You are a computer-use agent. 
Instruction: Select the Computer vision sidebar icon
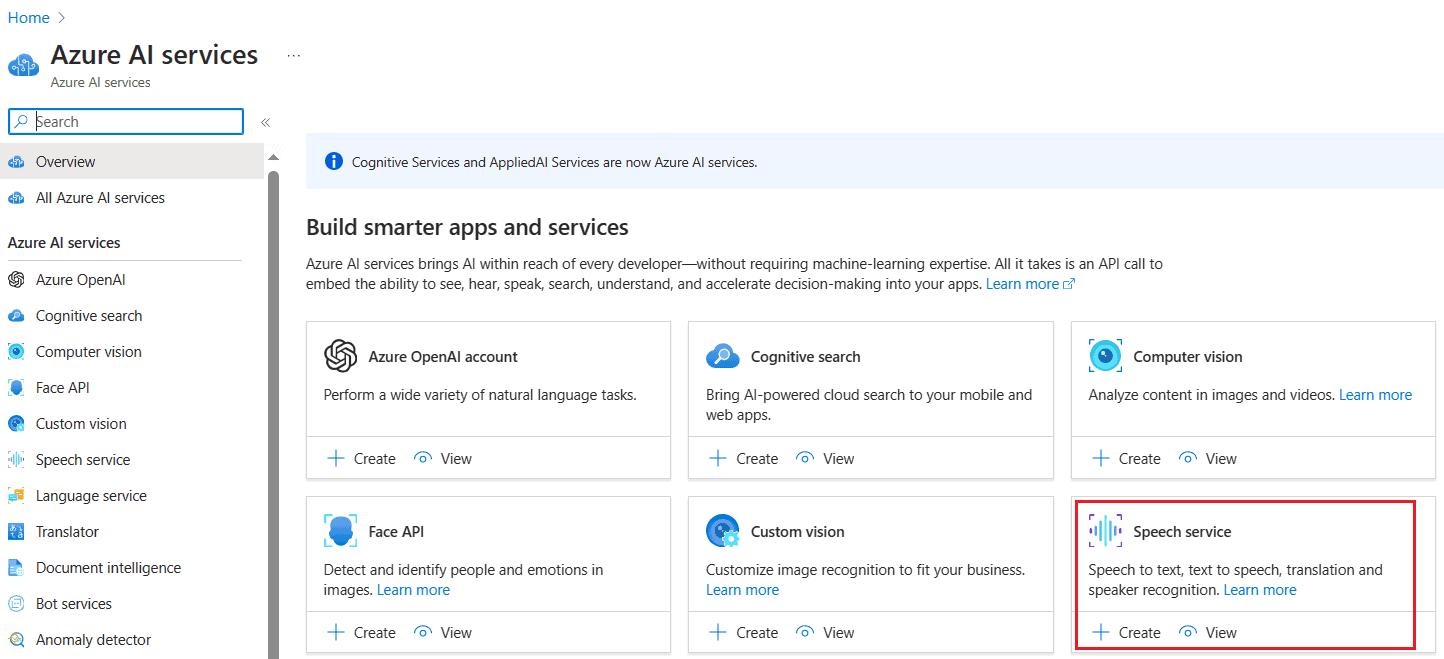16,352
